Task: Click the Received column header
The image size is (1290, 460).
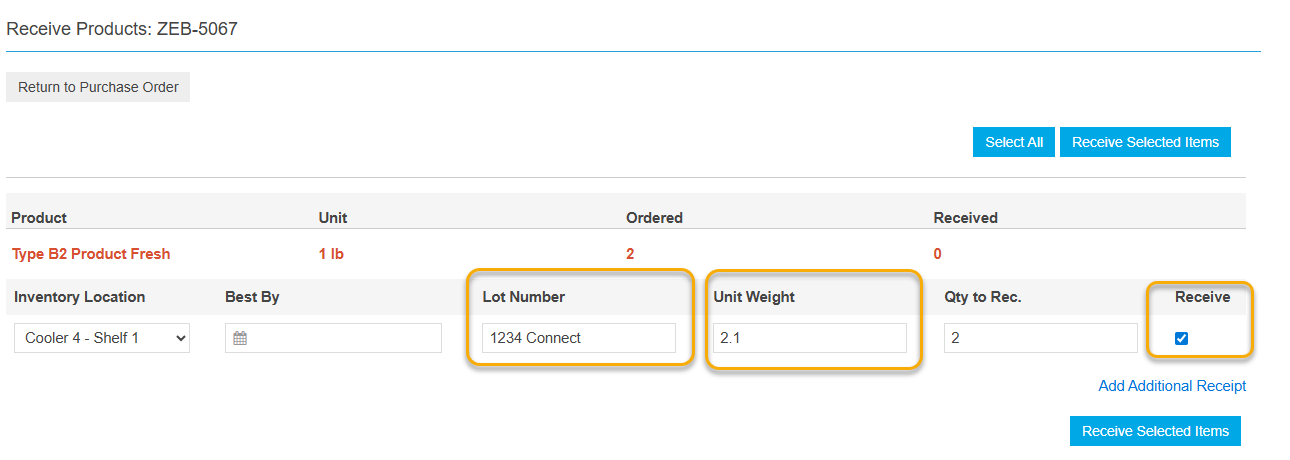Action: coord(965,218)
